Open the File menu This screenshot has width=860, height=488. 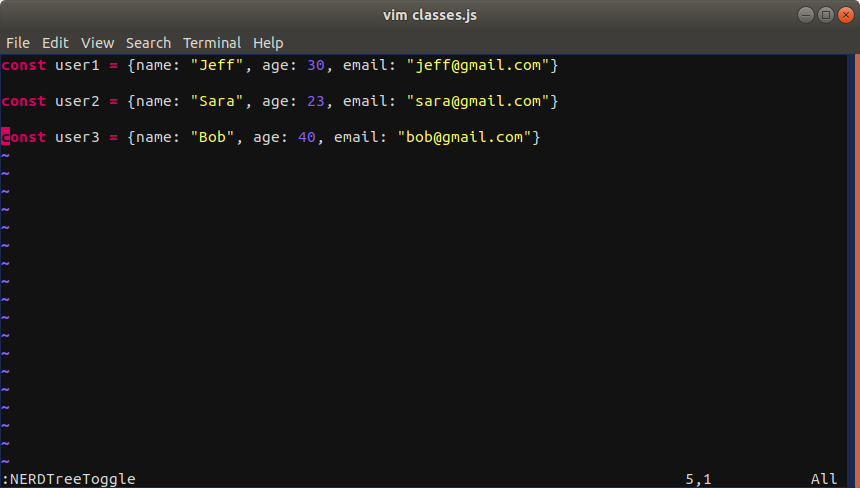pos(18,43)
